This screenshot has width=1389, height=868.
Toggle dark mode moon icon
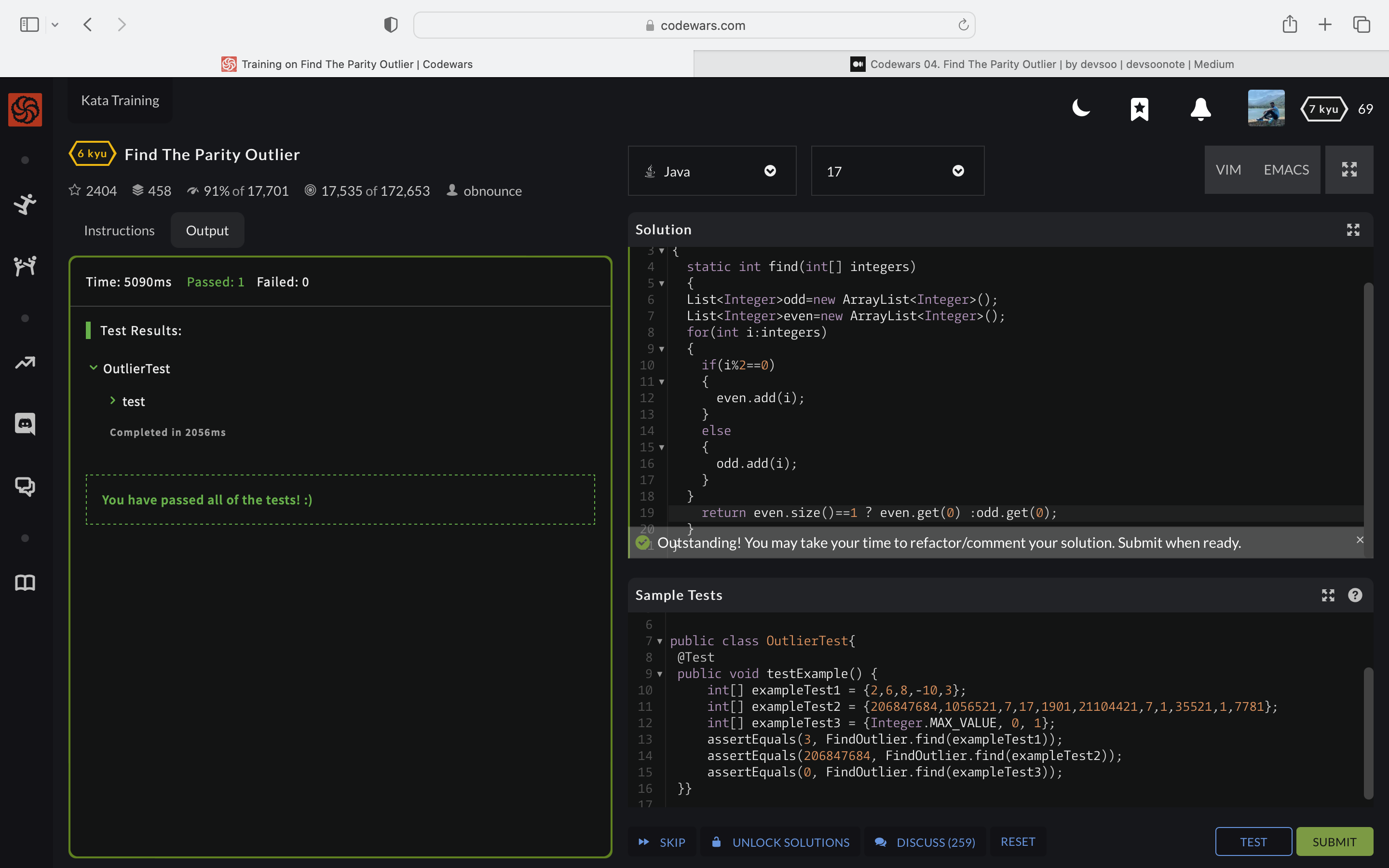click(x=1081, y=108)
